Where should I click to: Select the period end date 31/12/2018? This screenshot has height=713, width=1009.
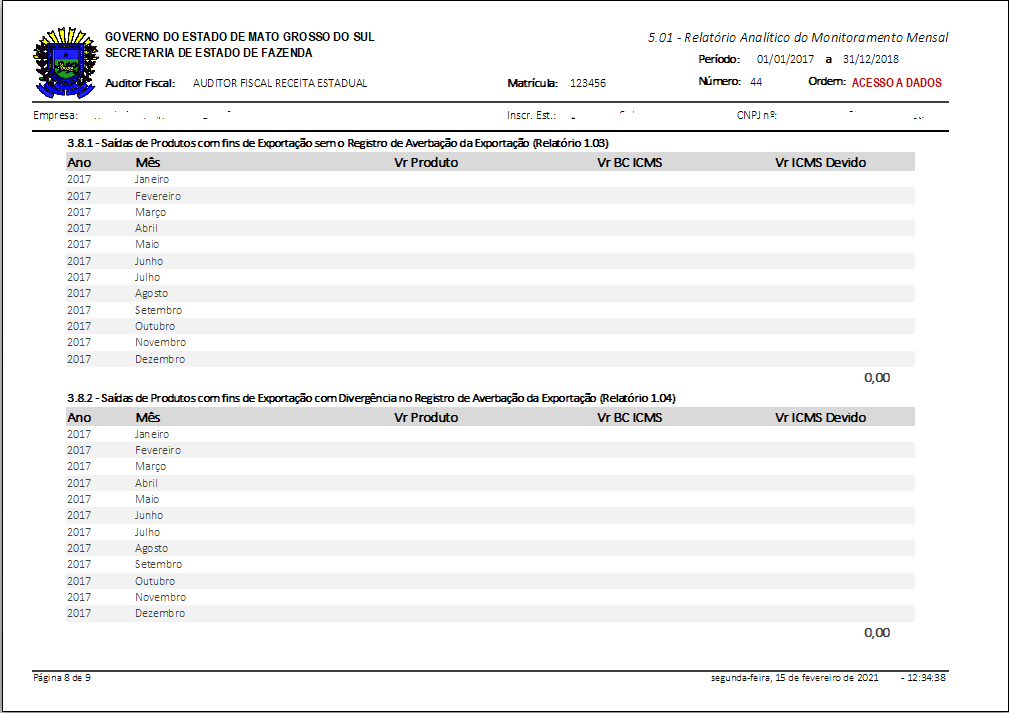click(871, 59)
